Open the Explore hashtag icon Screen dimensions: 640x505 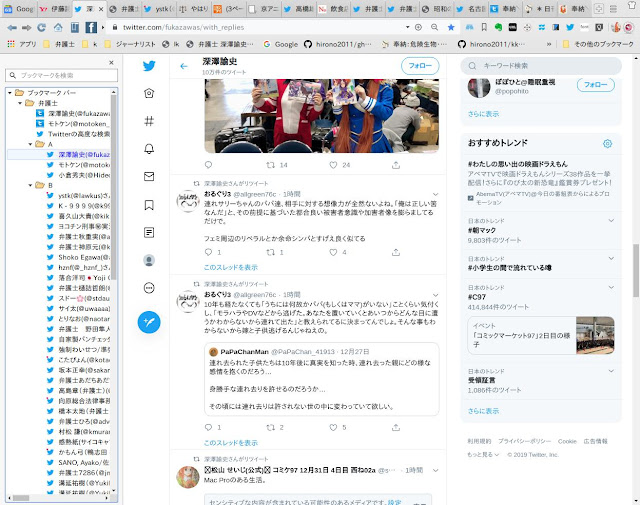coord(149,121)
